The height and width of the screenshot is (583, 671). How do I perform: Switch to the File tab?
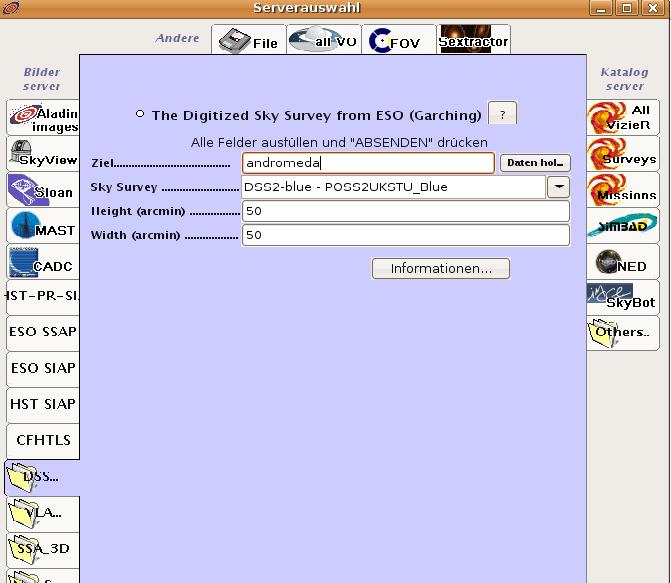click(x=248, y=41)
